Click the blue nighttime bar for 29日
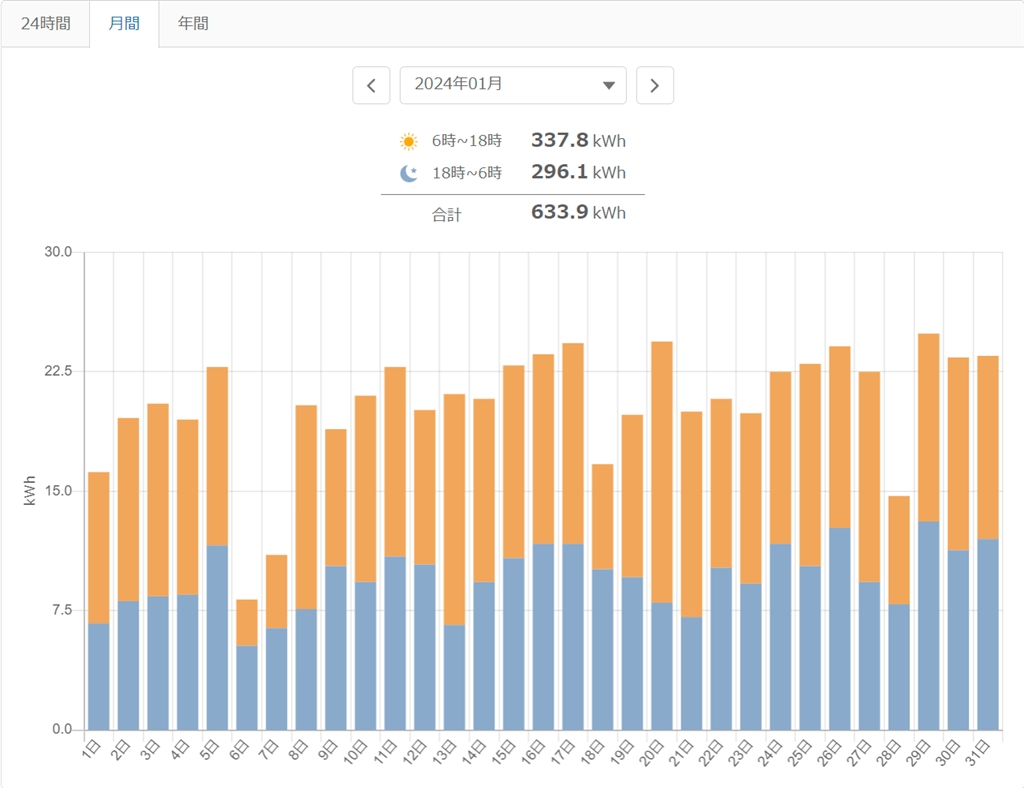Screen dimensions: 1024x788 (928, 625)
